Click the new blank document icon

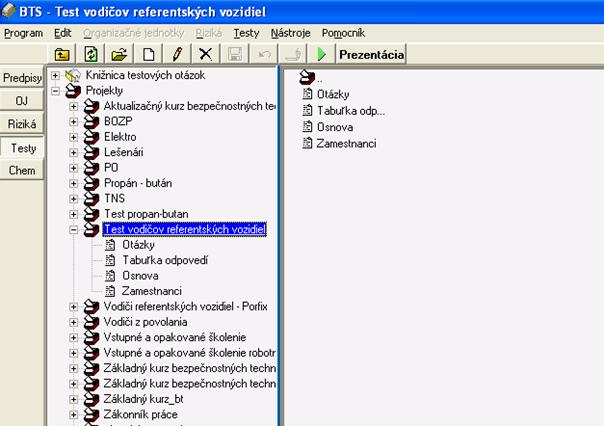point(149,54)
